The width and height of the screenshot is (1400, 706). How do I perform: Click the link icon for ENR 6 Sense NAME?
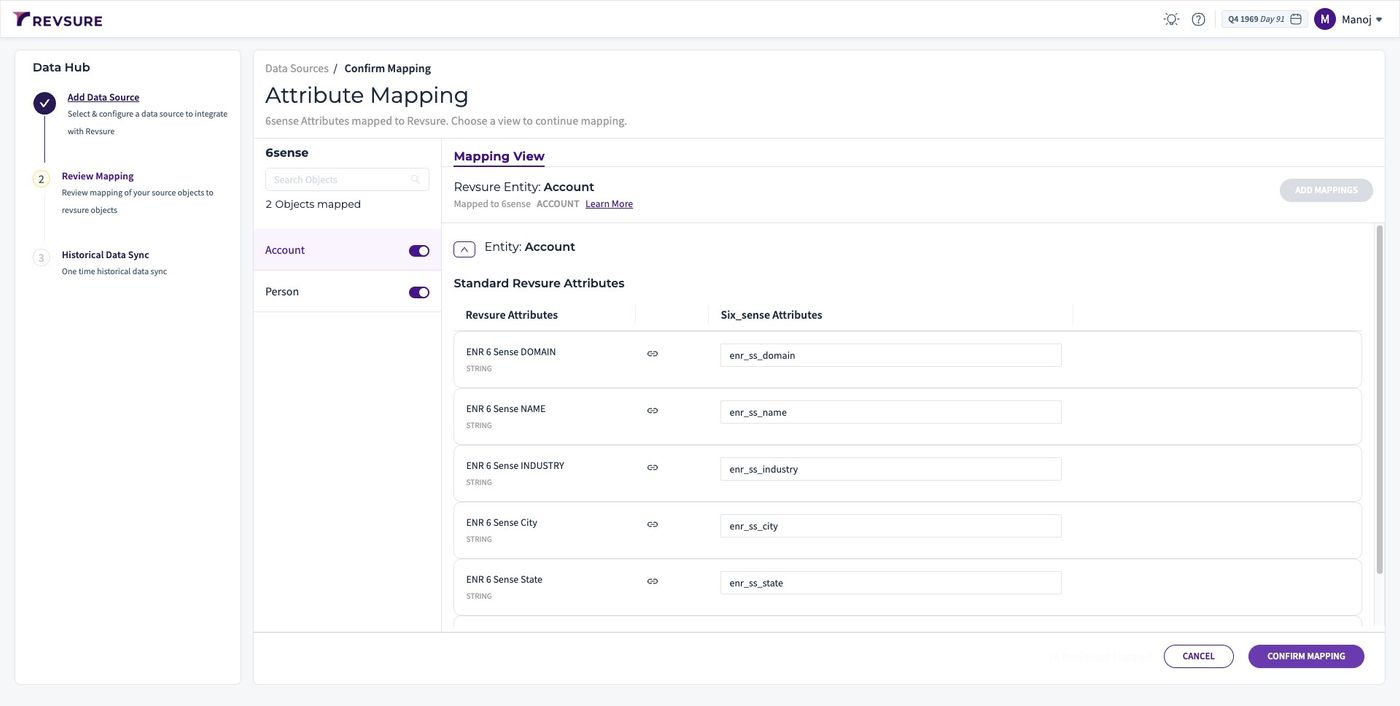[652, 411]
